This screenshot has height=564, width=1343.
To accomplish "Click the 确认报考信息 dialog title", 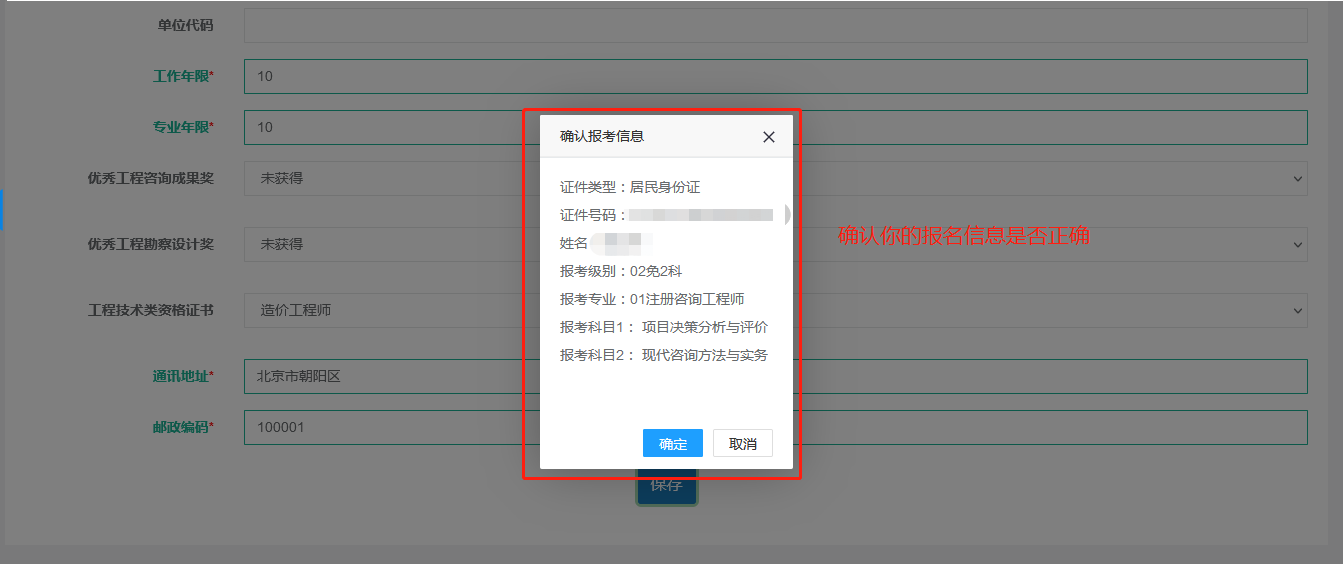I will point(602,136).
